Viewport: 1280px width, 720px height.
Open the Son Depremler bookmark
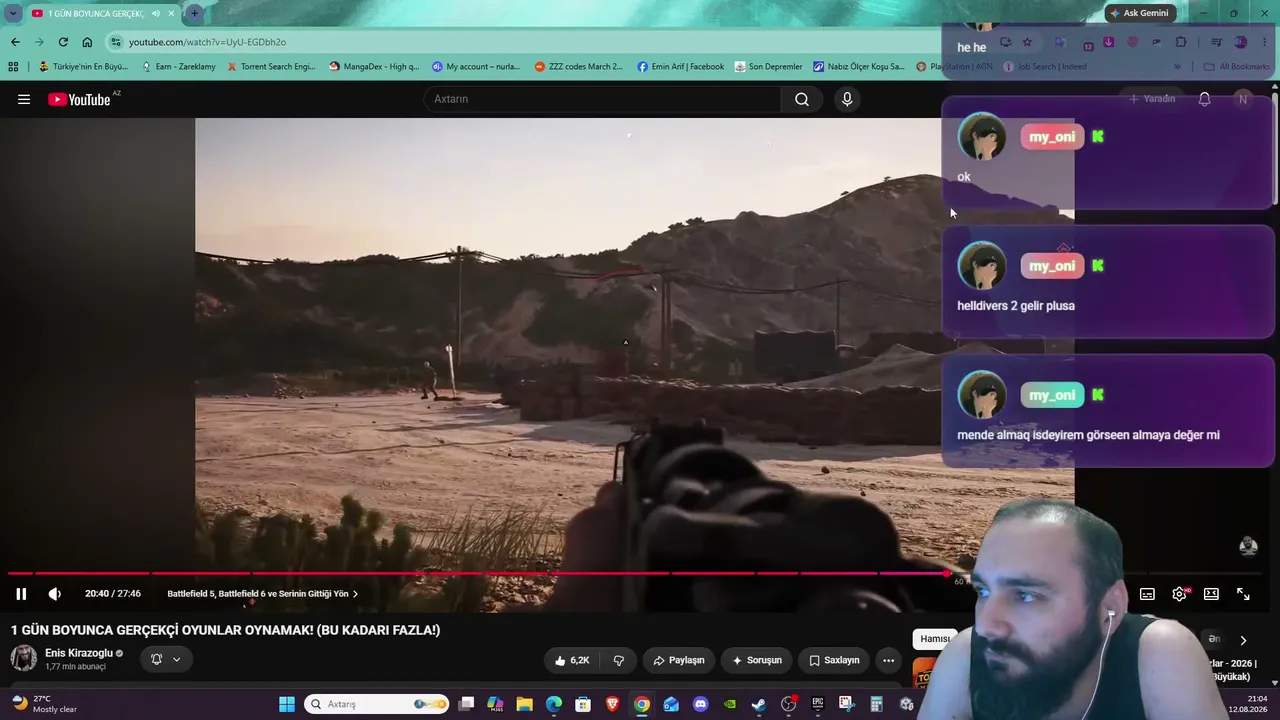click(x=768, y=67)
